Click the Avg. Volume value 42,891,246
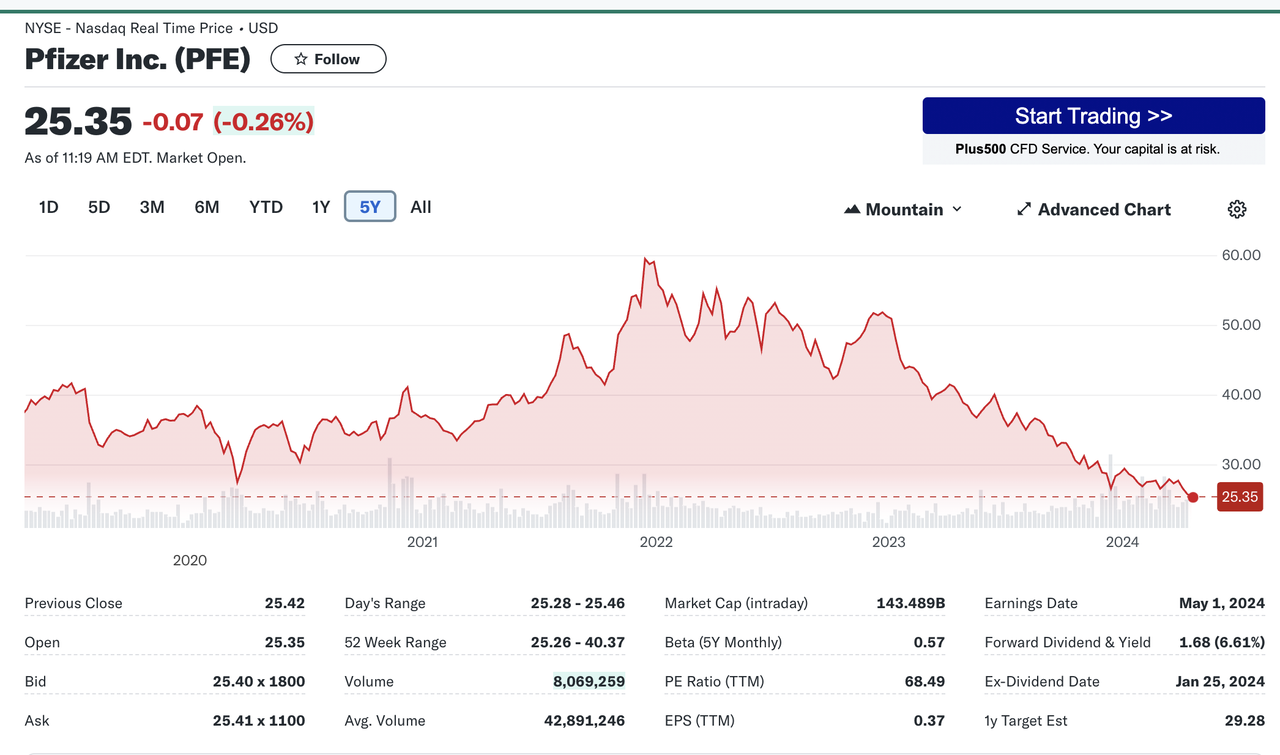 pyautogui.click(x=585, y=720)
